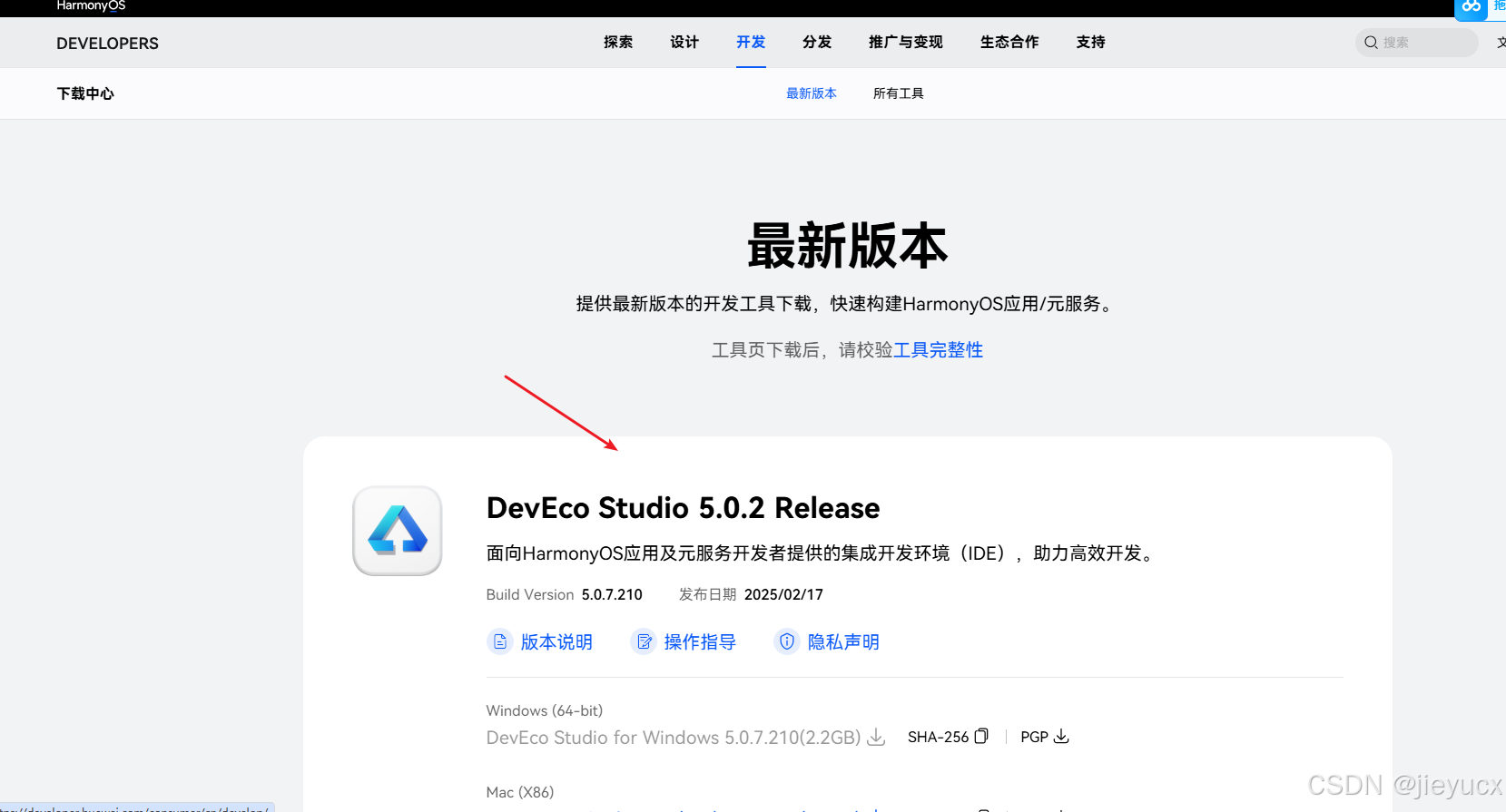Copy the SHA-256 hash via copy icon

point(981,736)
